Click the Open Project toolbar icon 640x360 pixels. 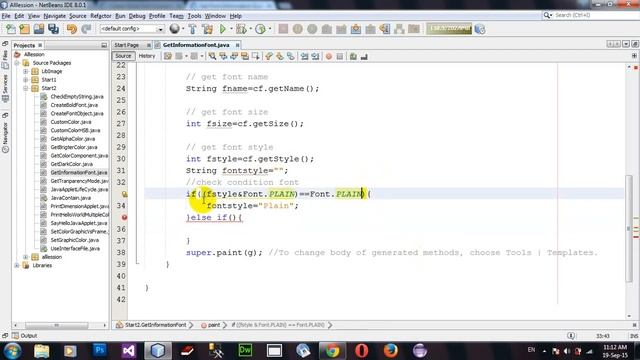coord(39,29)
